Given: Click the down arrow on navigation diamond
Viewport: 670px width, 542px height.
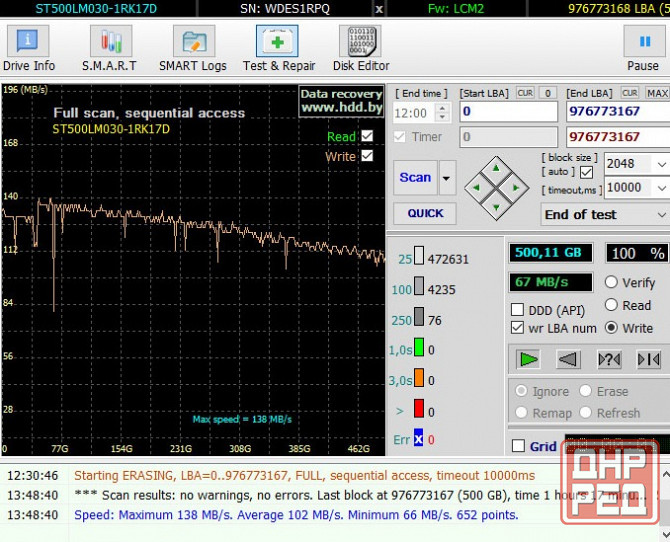Looking at the screenshot, I should (x=496, y=207).
